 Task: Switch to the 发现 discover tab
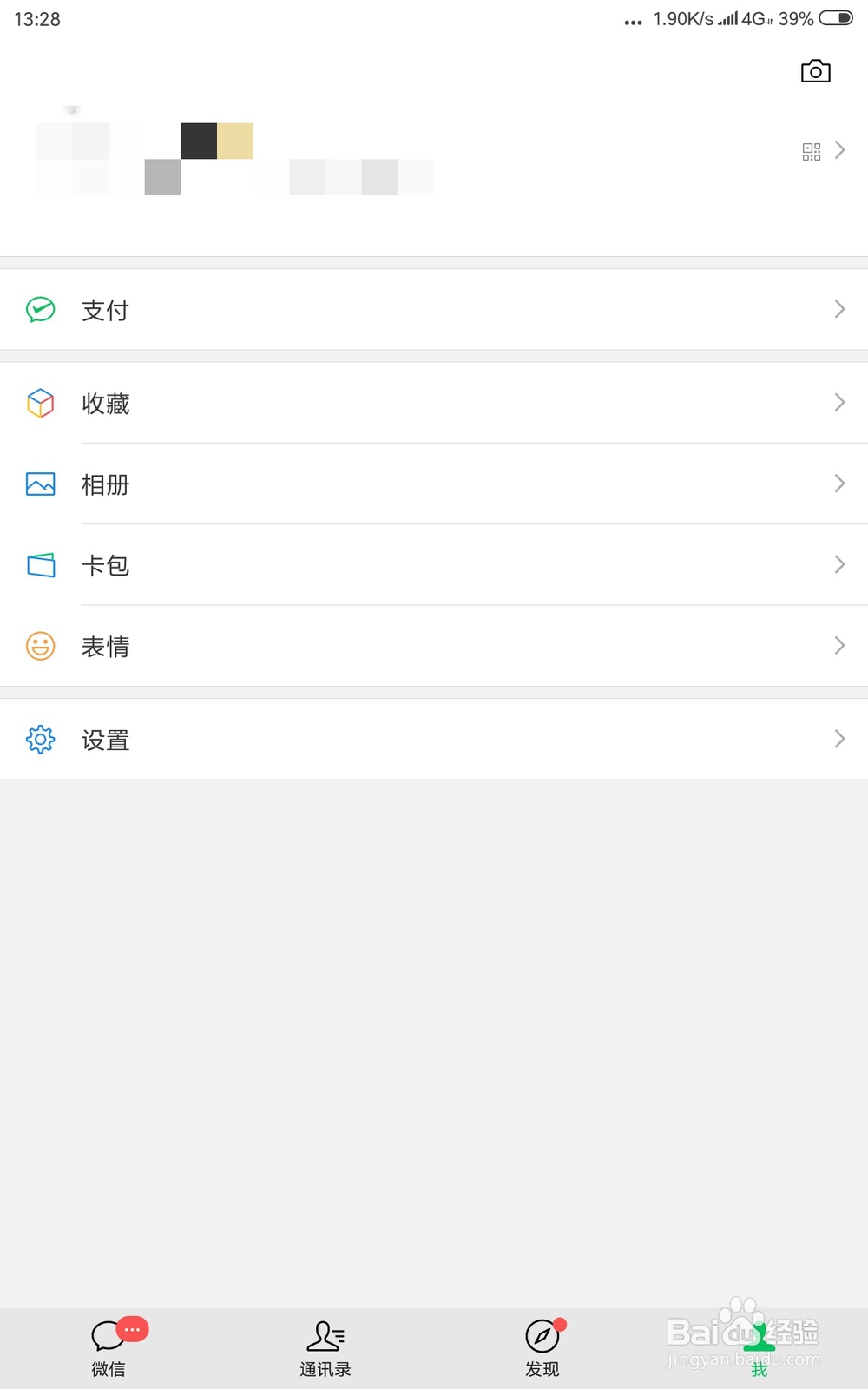click(x=542, y=1347)
